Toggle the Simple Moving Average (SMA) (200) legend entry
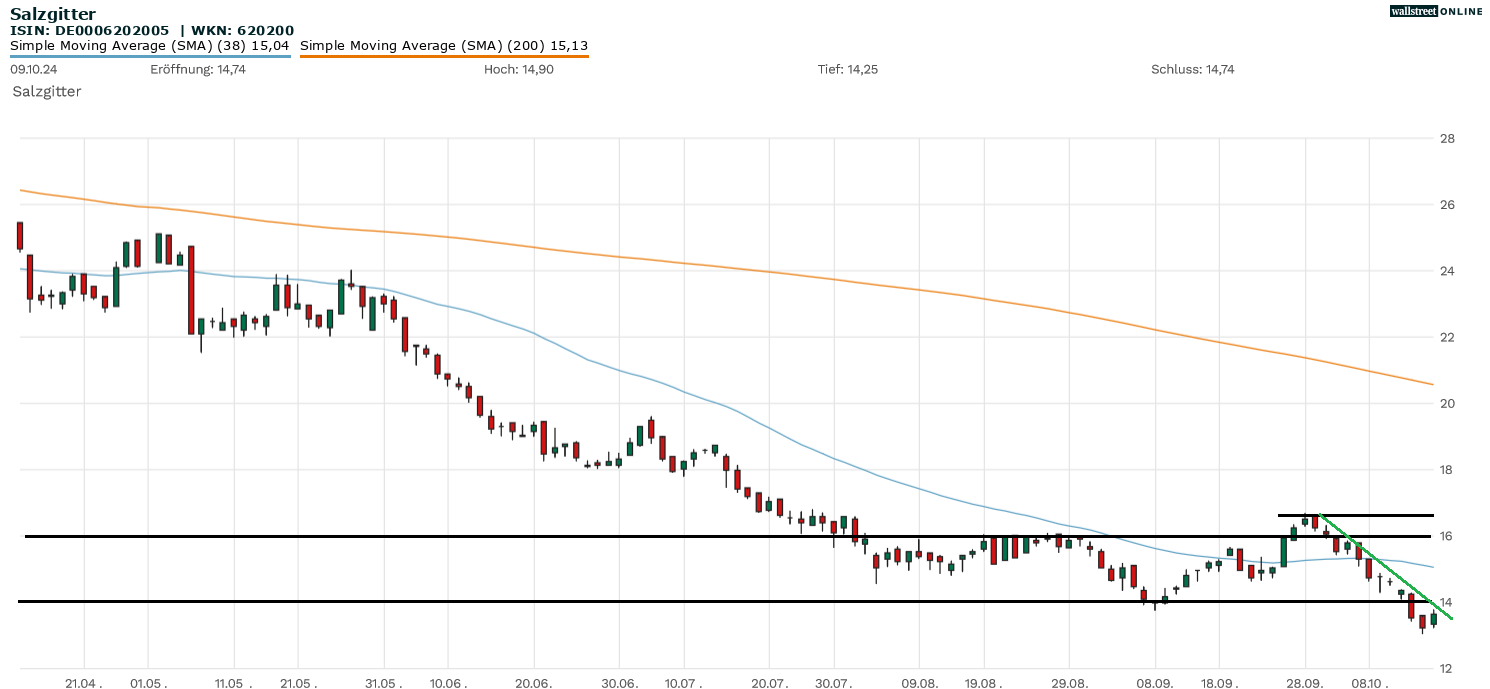Image resolution: width=1490 pixels, height=689 pixels. 444,45
